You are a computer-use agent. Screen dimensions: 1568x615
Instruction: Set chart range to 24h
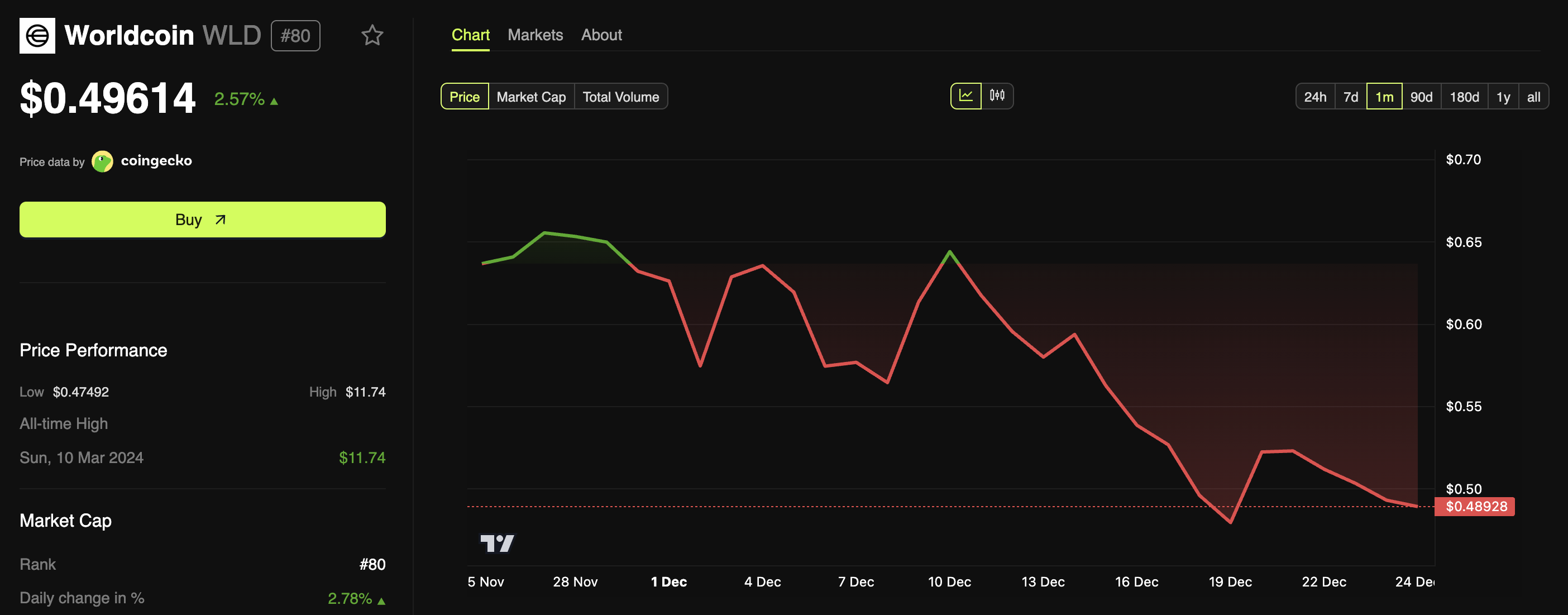[x=1315, y=97]
